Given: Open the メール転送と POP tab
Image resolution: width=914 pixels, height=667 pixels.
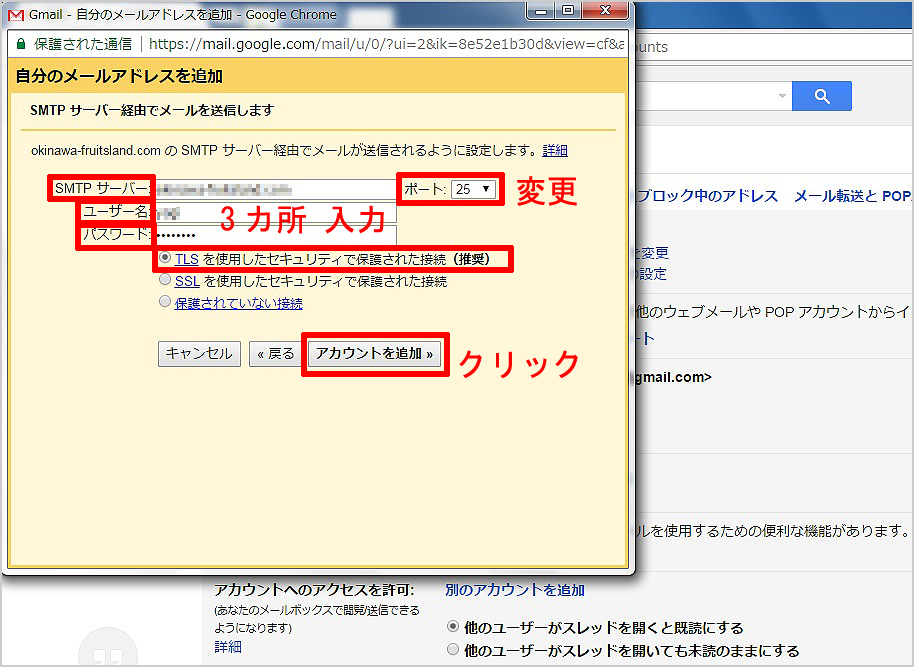Looking at the screenshot, I should point(852,196).
